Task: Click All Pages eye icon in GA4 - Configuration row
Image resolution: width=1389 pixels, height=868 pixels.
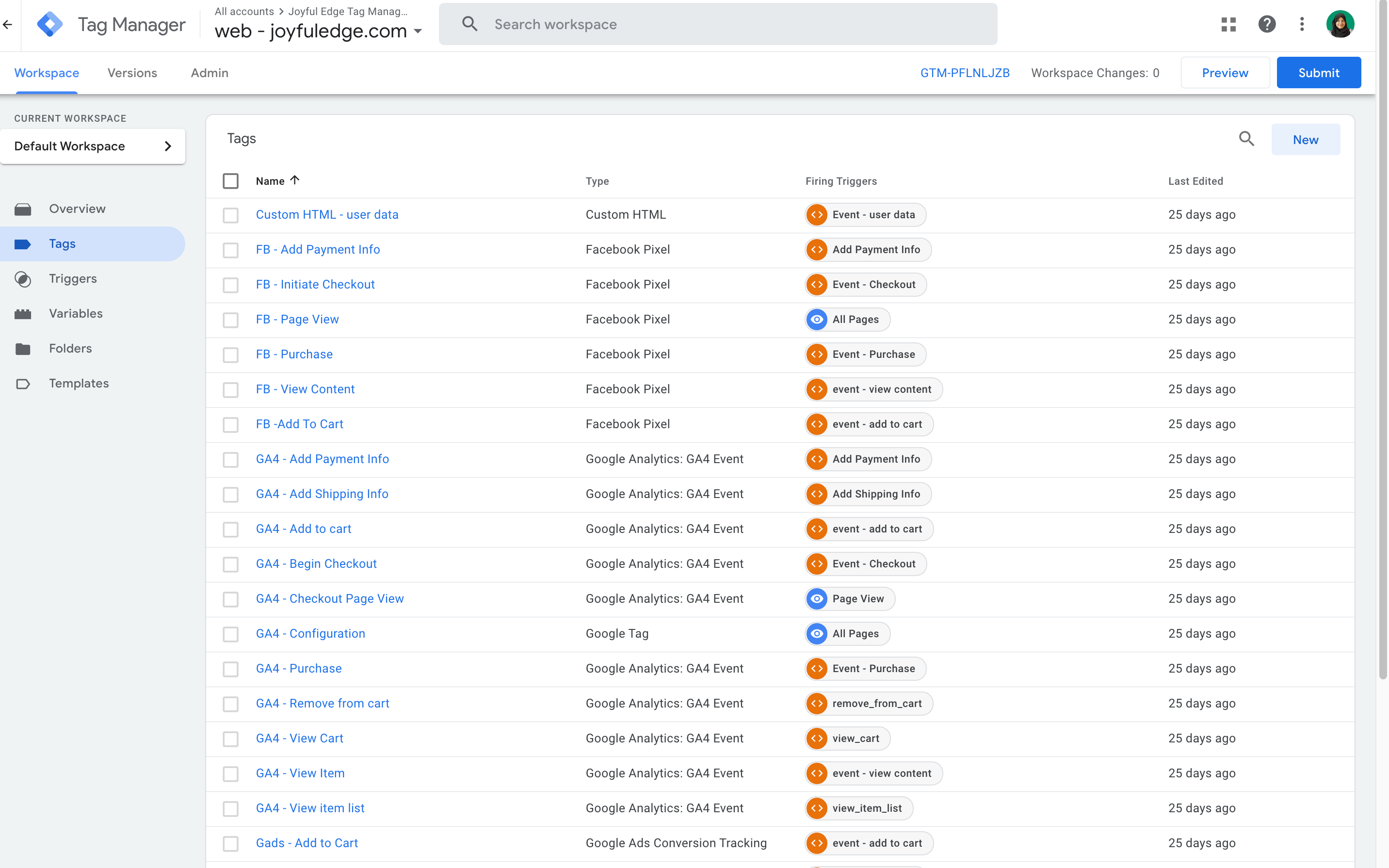Action: click(x=817, y=634)
